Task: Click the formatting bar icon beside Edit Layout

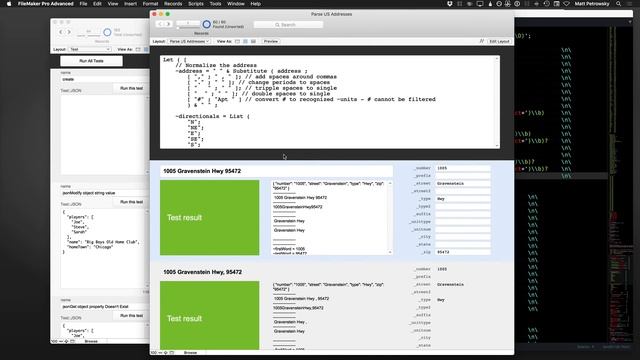Action: (x=482, y=41)
